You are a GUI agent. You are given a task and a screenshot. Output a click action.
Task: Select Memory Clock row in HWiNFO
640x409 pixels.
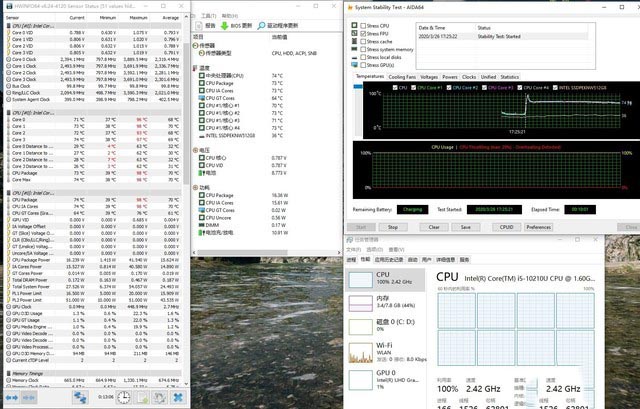94,380
